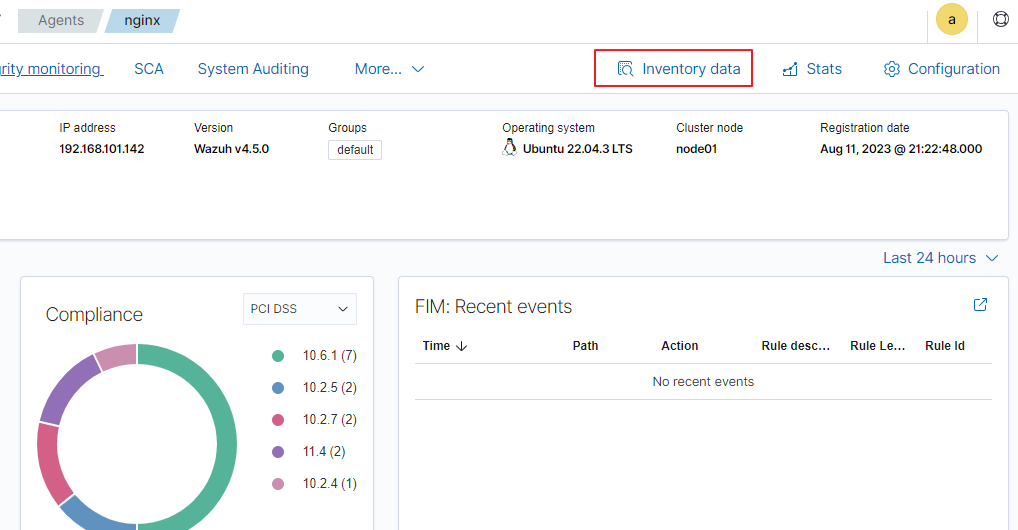
Task: Click the 10.6.1 (7) legend label
Action: [330, 355]
